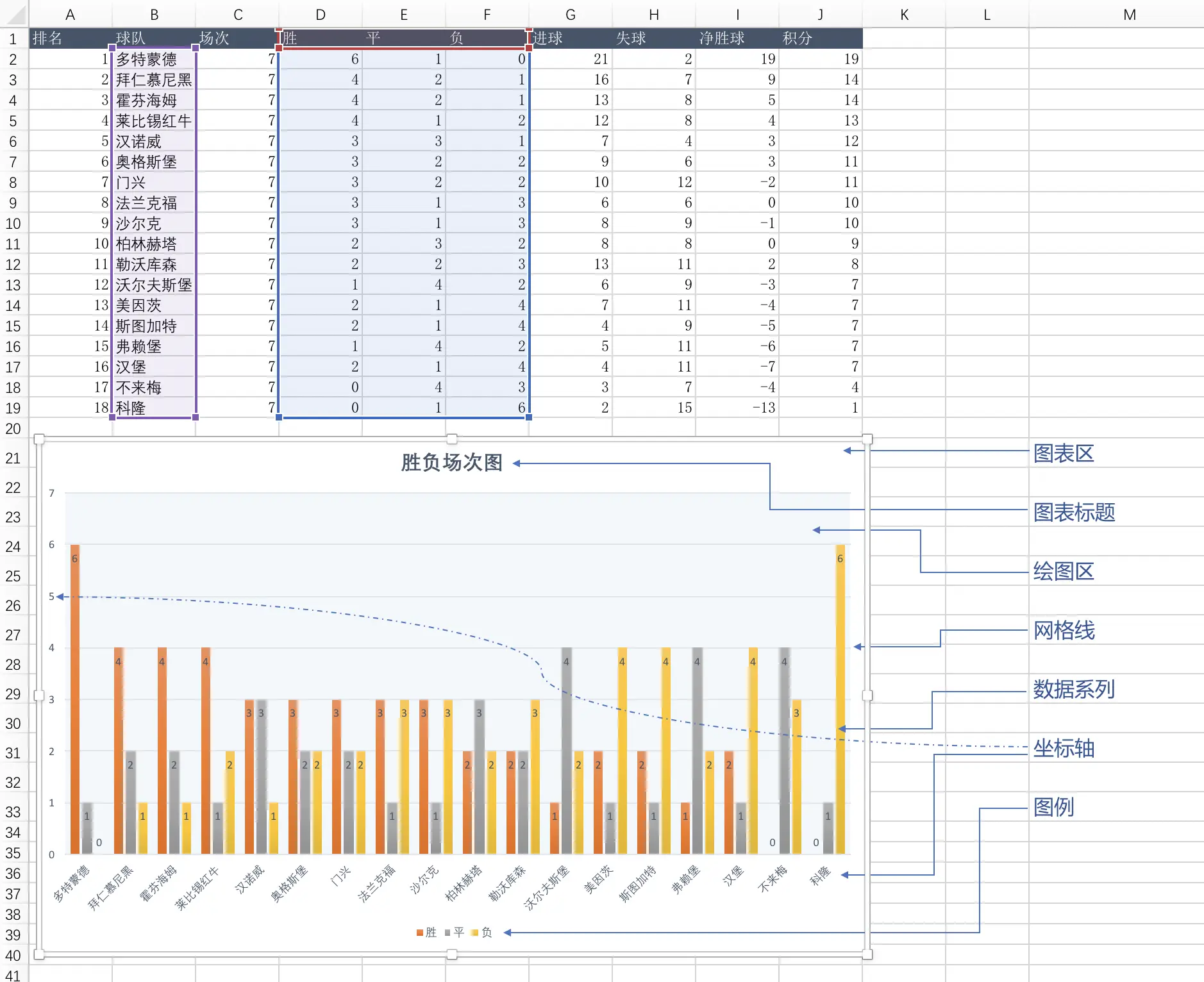This screenshot has width=1204, height=982.
Task: Select the 勒沃库森 team cell
Action: tap(154, 264)
